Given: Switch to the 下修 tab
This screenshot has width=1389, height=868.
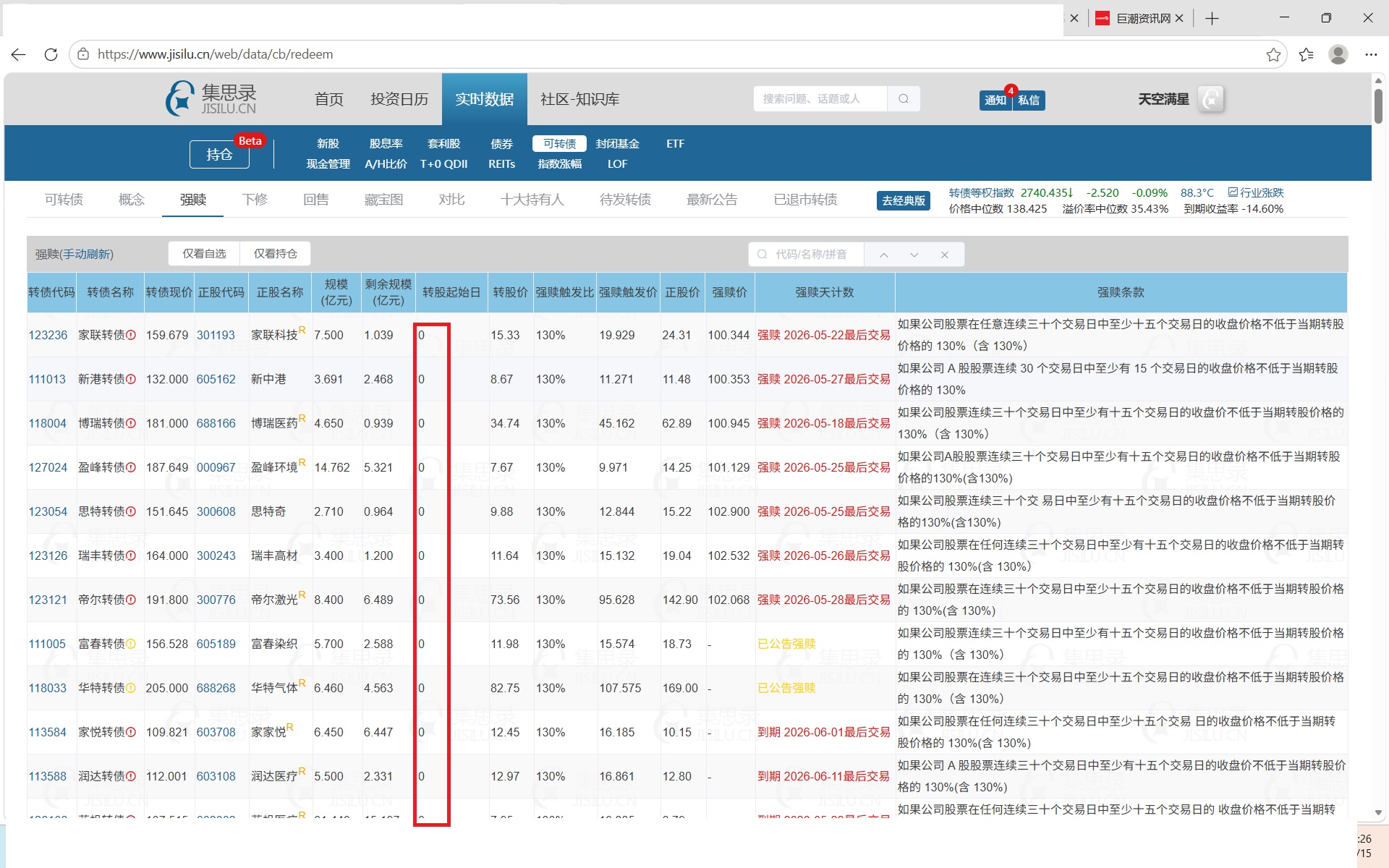Looking at the screenshot, I should coord(255,200).
